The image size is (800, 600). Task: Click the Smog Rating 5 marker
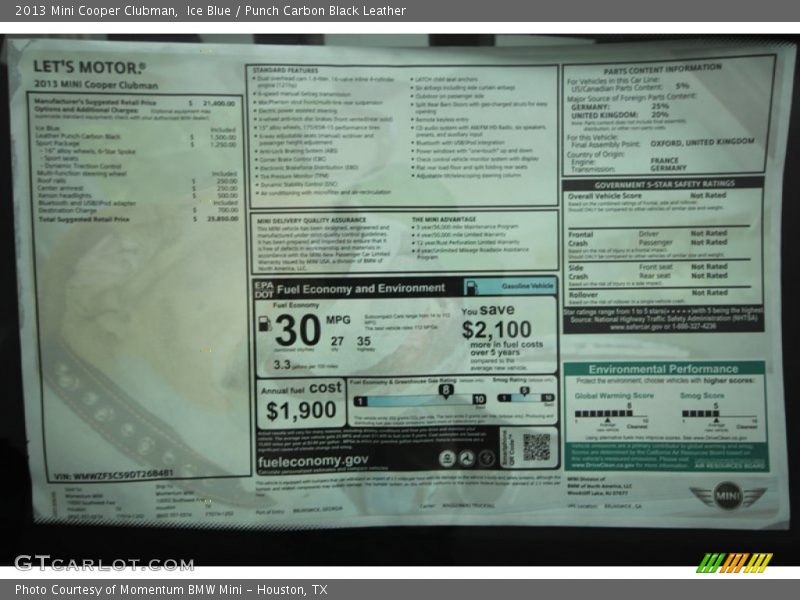pos(524,390)
